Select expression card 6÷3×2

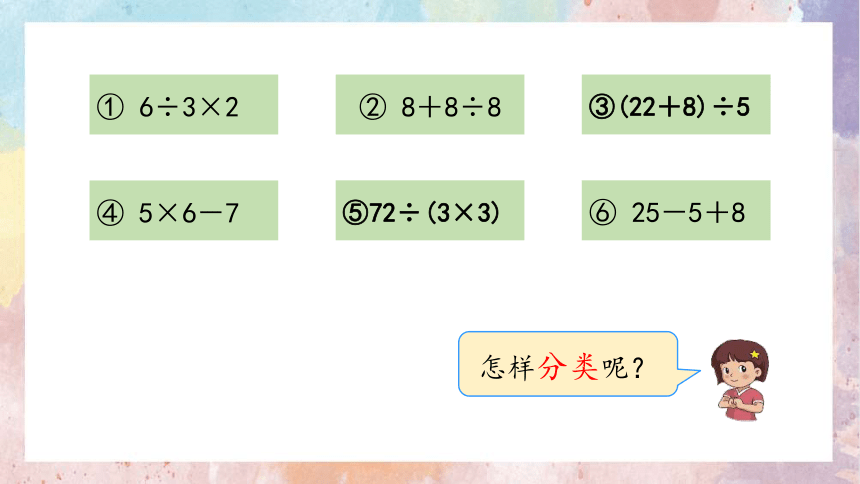pos(184,104)
